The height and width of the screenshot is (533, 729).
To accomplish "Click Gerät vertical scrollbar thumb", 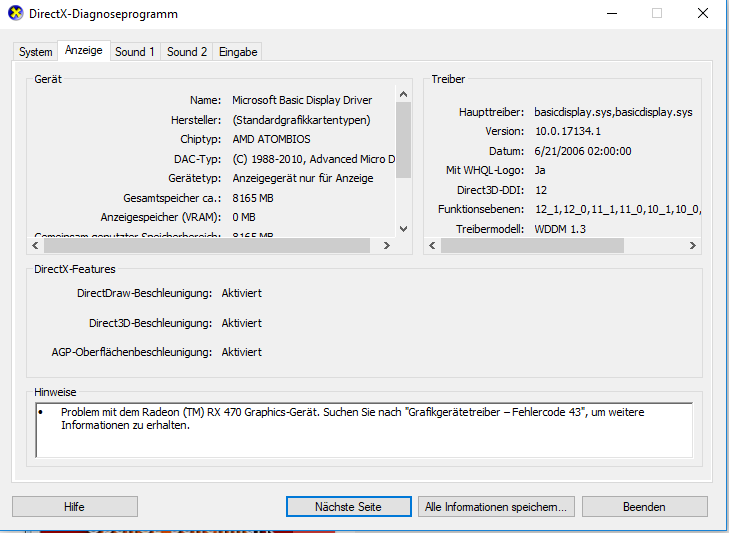I will pos(404,140).
